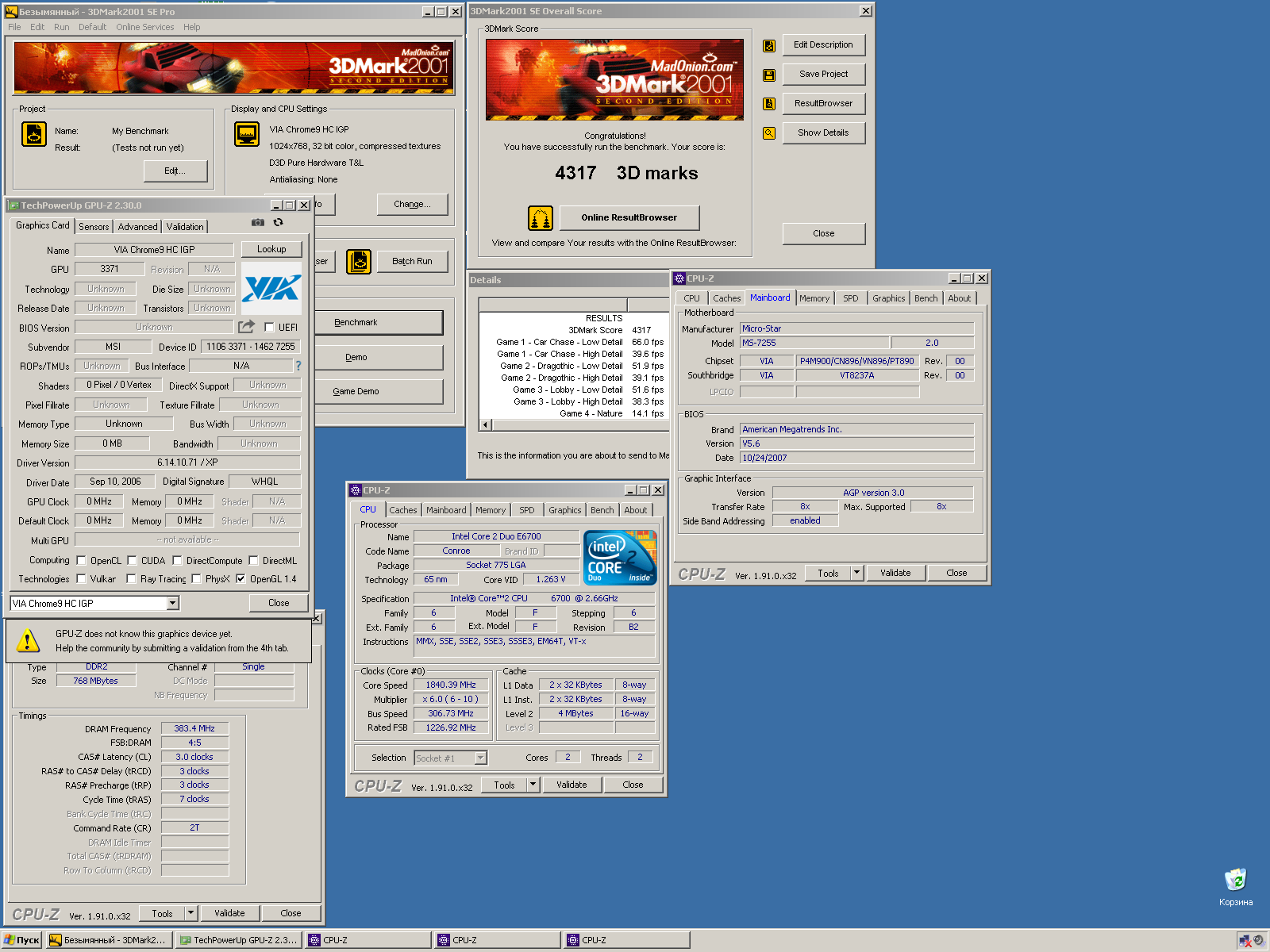Toggle the DirectCompute checkbox
Image resolution: width=1270 pixels, height=952 pixels.
(x=177, y=560)
